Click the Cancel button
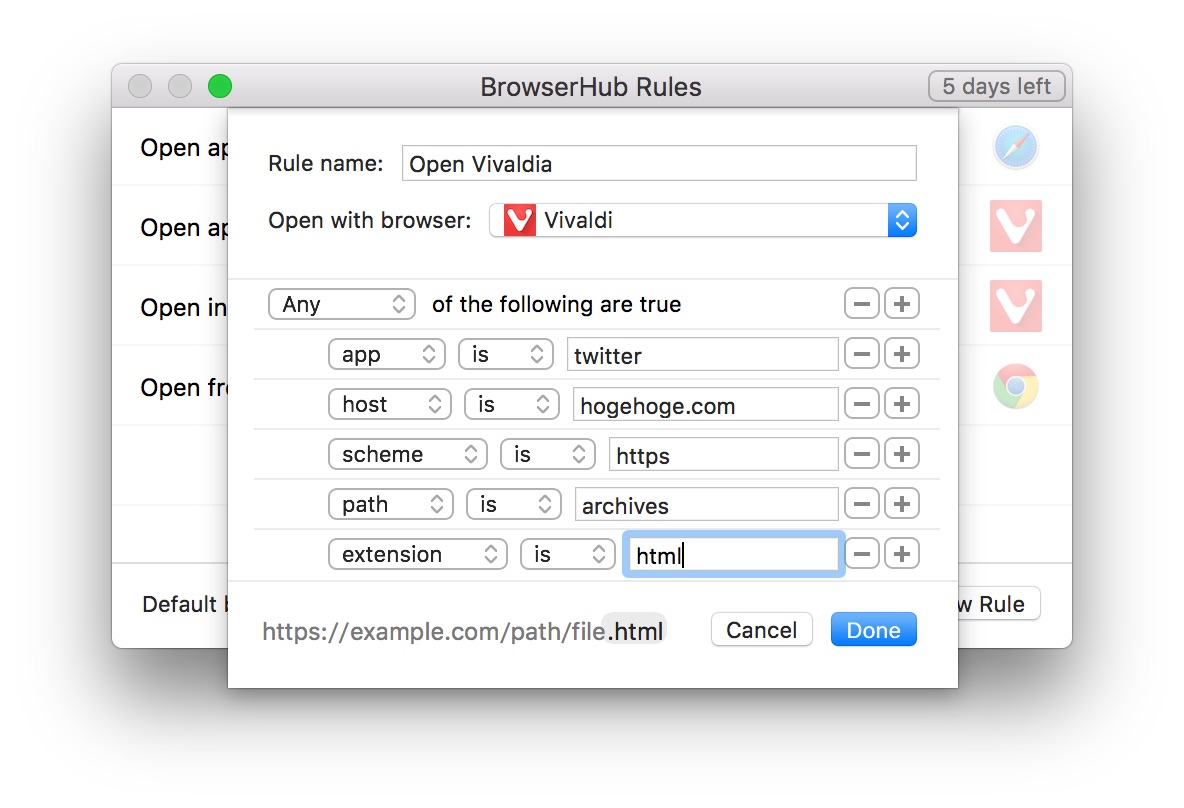1184x808 pixels. pos(762,630)
